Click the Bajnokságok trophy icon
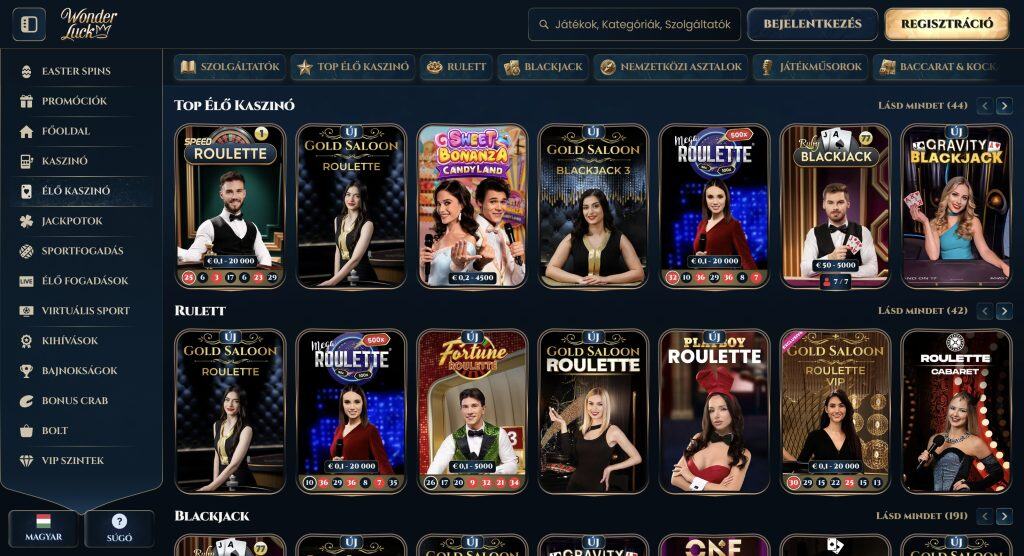Screen dimensions: 1024x556 (x=26, y=371)
